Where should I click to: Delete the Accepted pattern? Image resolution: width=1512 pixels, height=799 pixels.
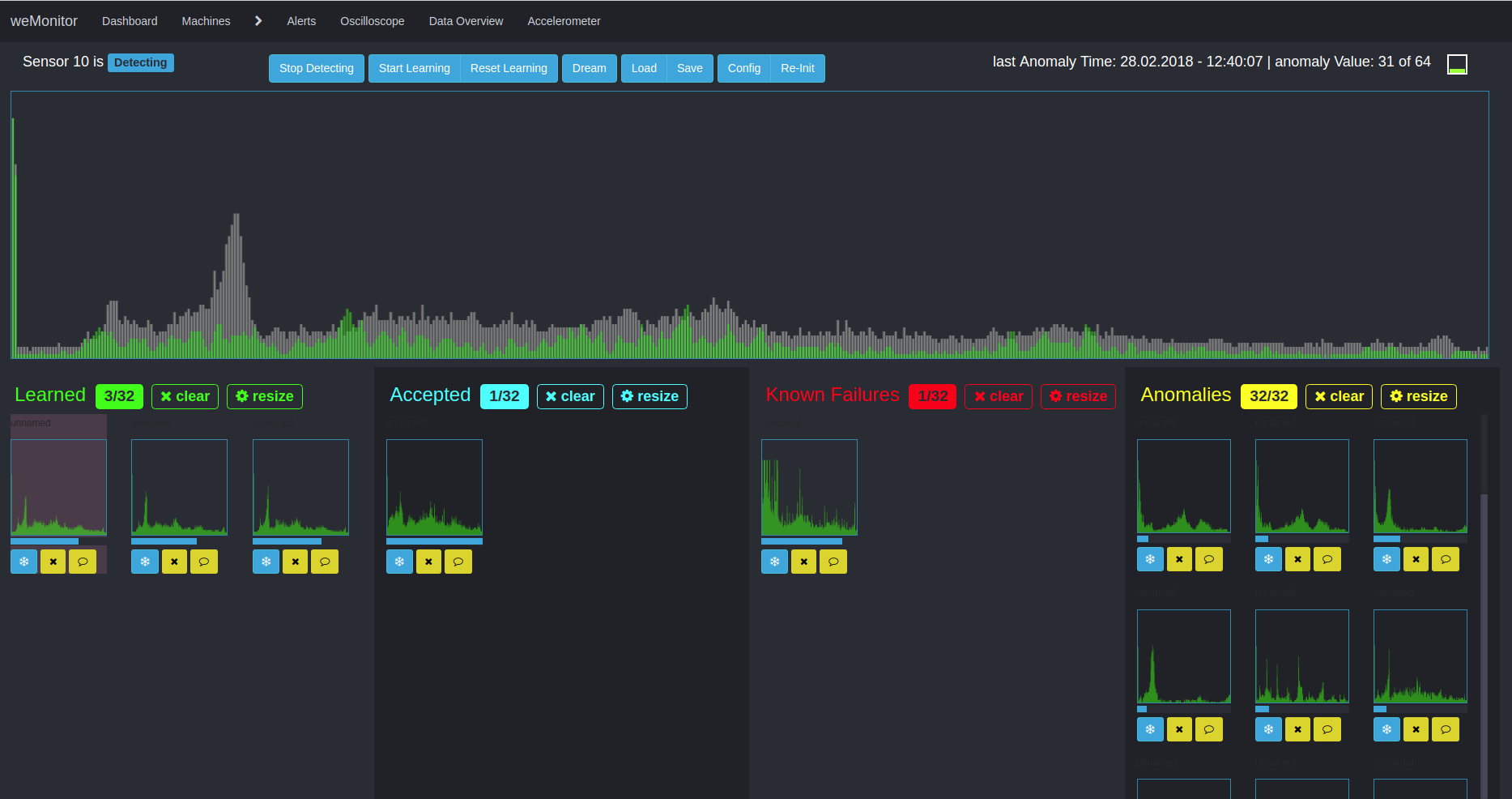429,562
